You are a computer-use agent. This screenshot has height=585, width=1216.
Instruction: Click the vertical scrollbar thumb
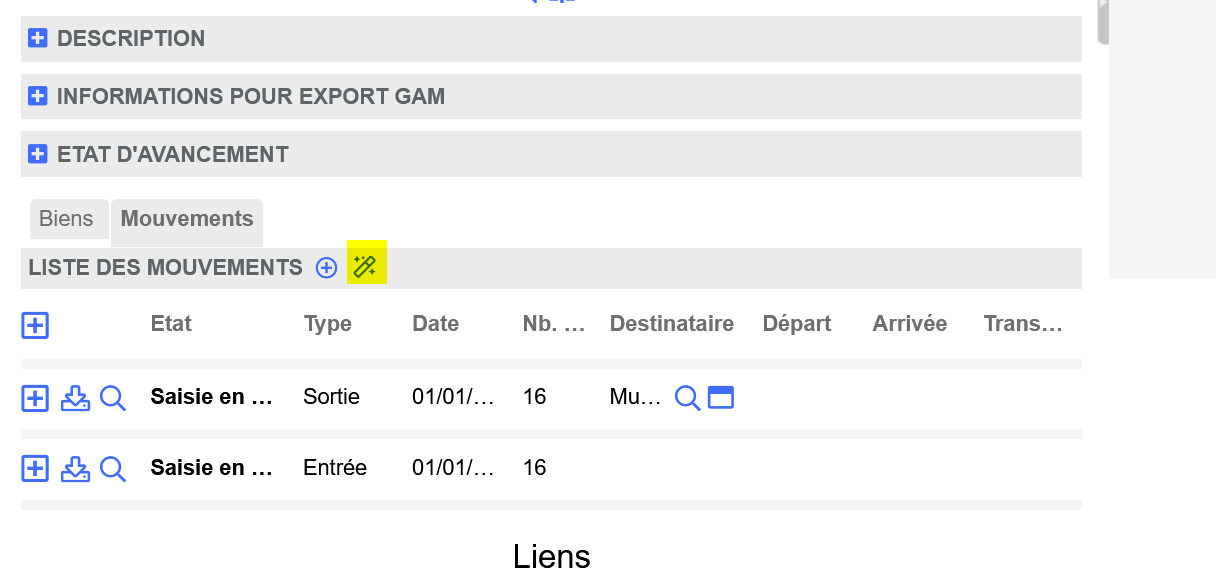pos(1103,22)
